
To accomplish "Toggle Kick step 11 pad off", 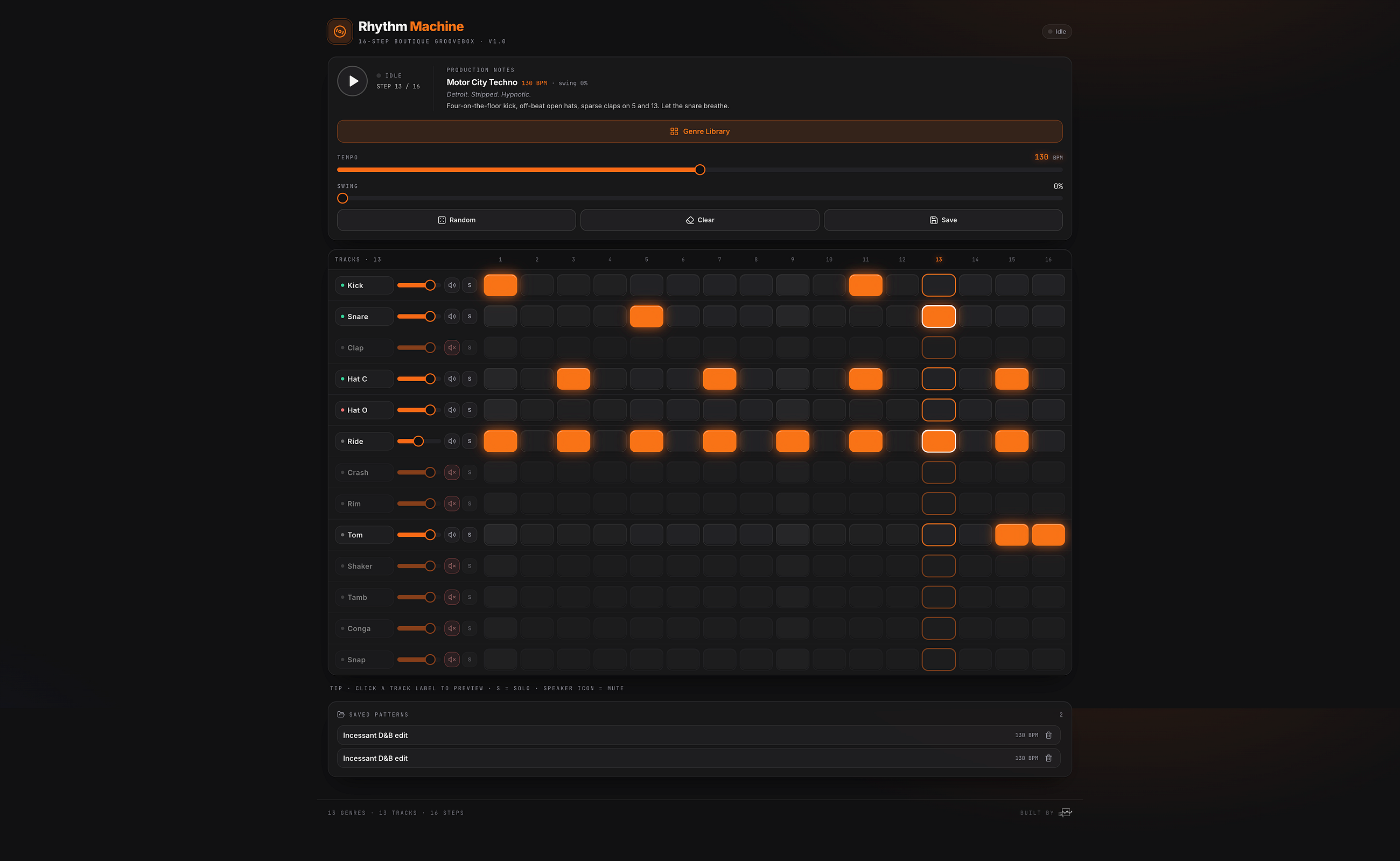I will [865, 285].
